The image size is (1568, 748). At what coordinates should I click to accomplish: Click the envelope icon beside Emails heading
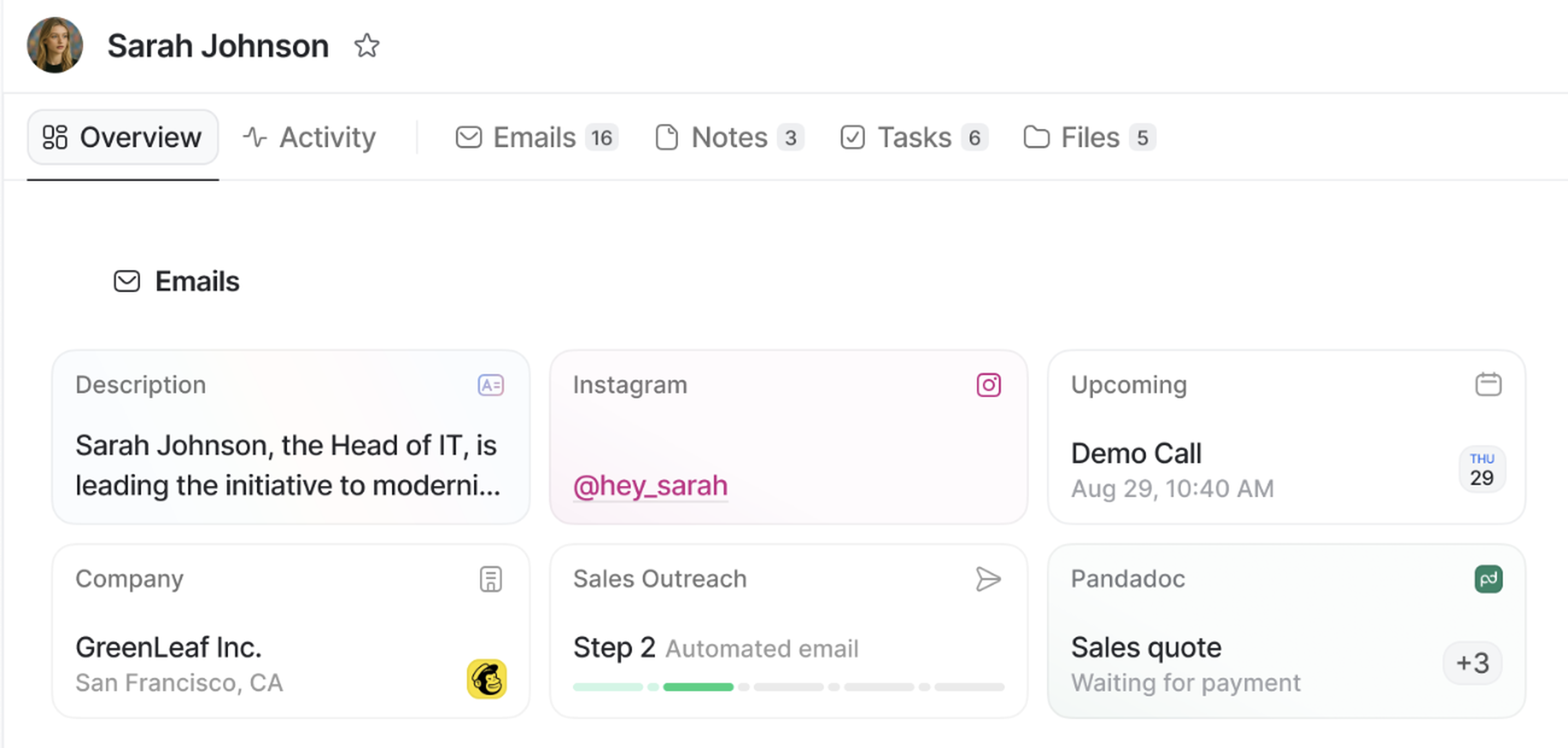pos(127,281)
